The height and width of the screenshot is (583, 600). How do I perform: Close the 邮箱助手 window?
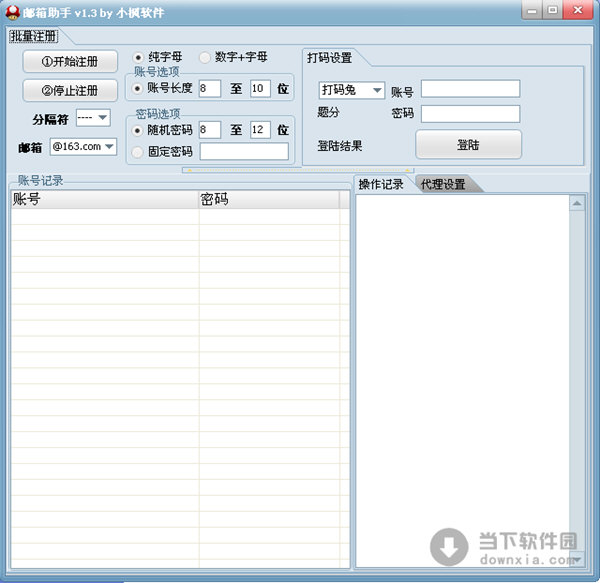(578, 10)
